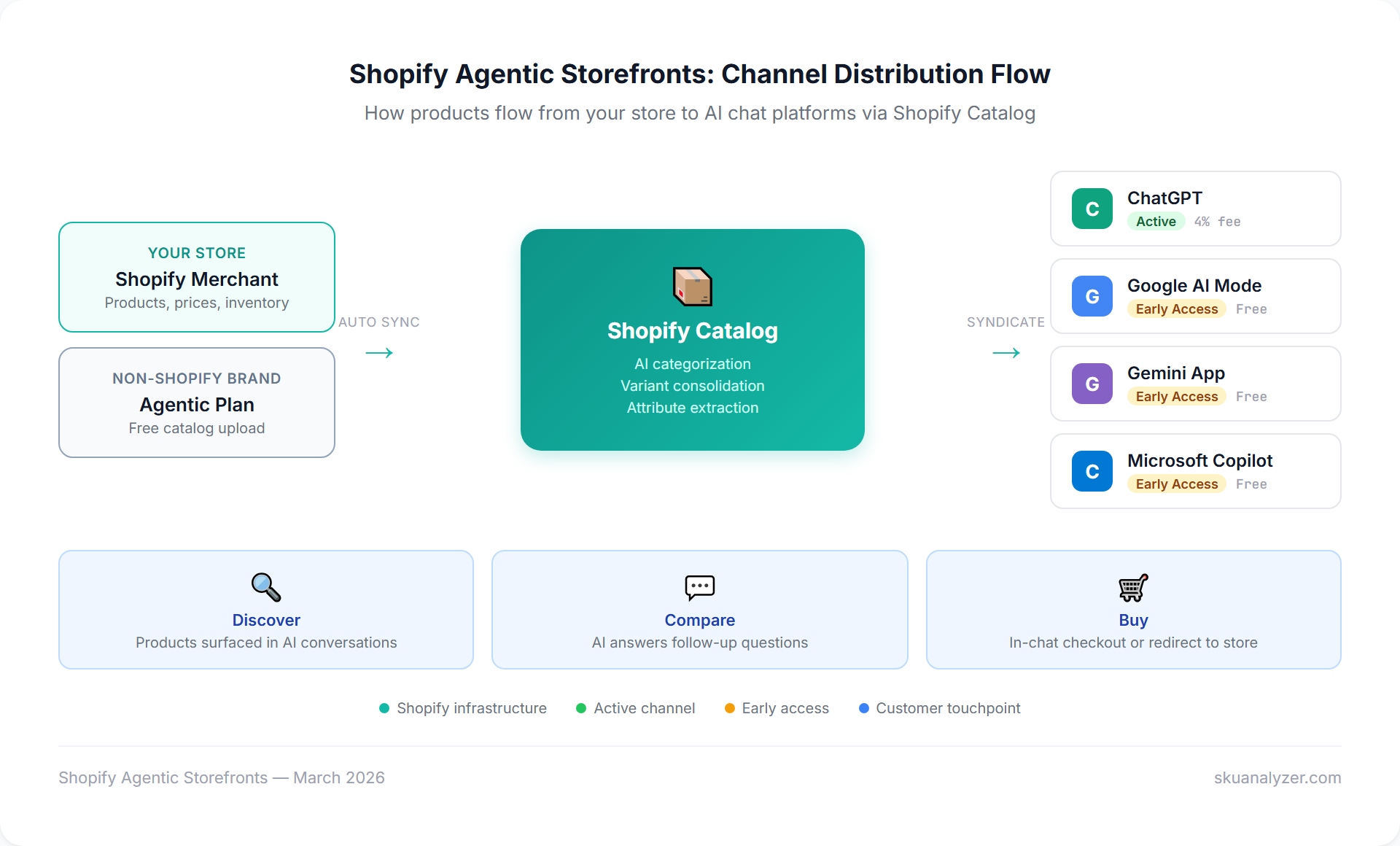Toggle Early Access badge on Microsoft Copilot
This screenshot has height=846, width=1400.
[x=1175, y=484]
